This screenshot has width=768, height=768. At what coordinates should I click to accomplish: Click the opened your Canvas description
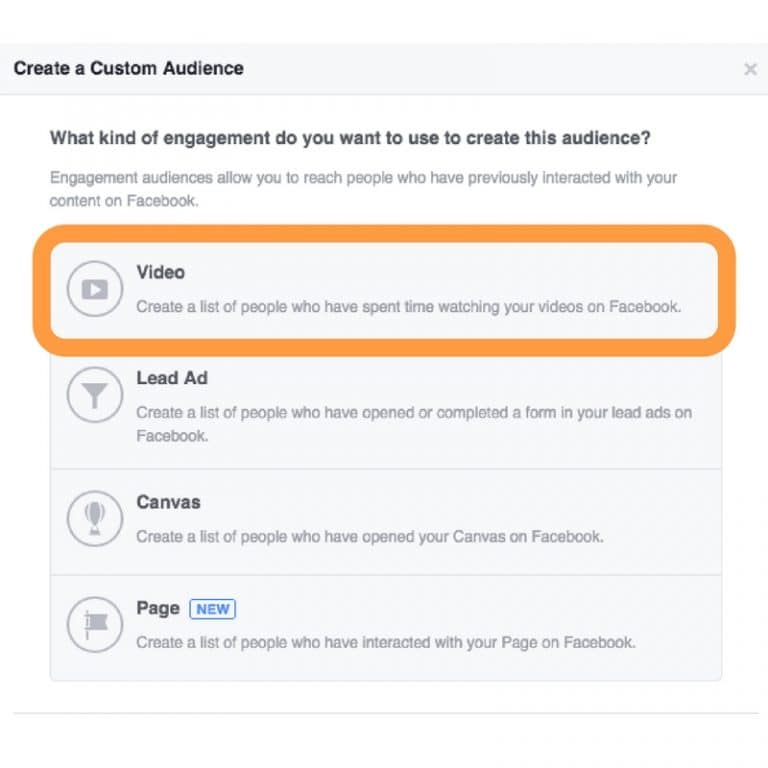tap(369, 537)
